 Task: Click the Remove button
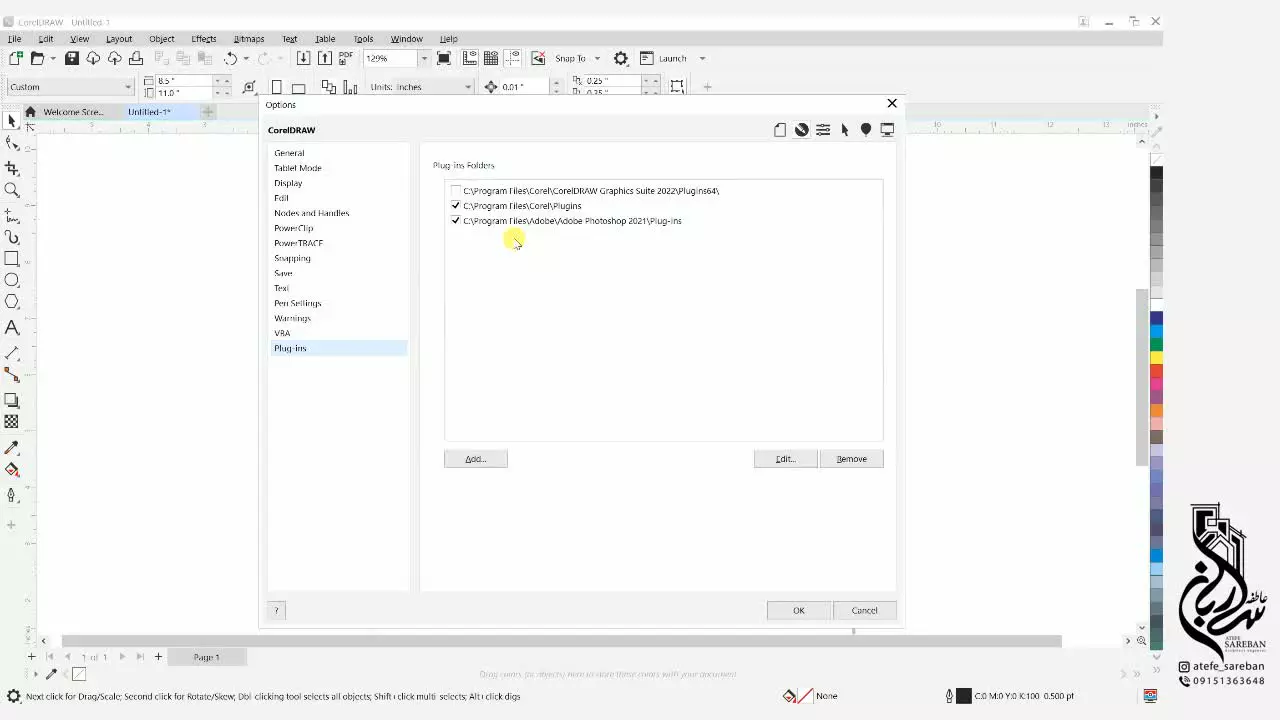tap(852, 459)
